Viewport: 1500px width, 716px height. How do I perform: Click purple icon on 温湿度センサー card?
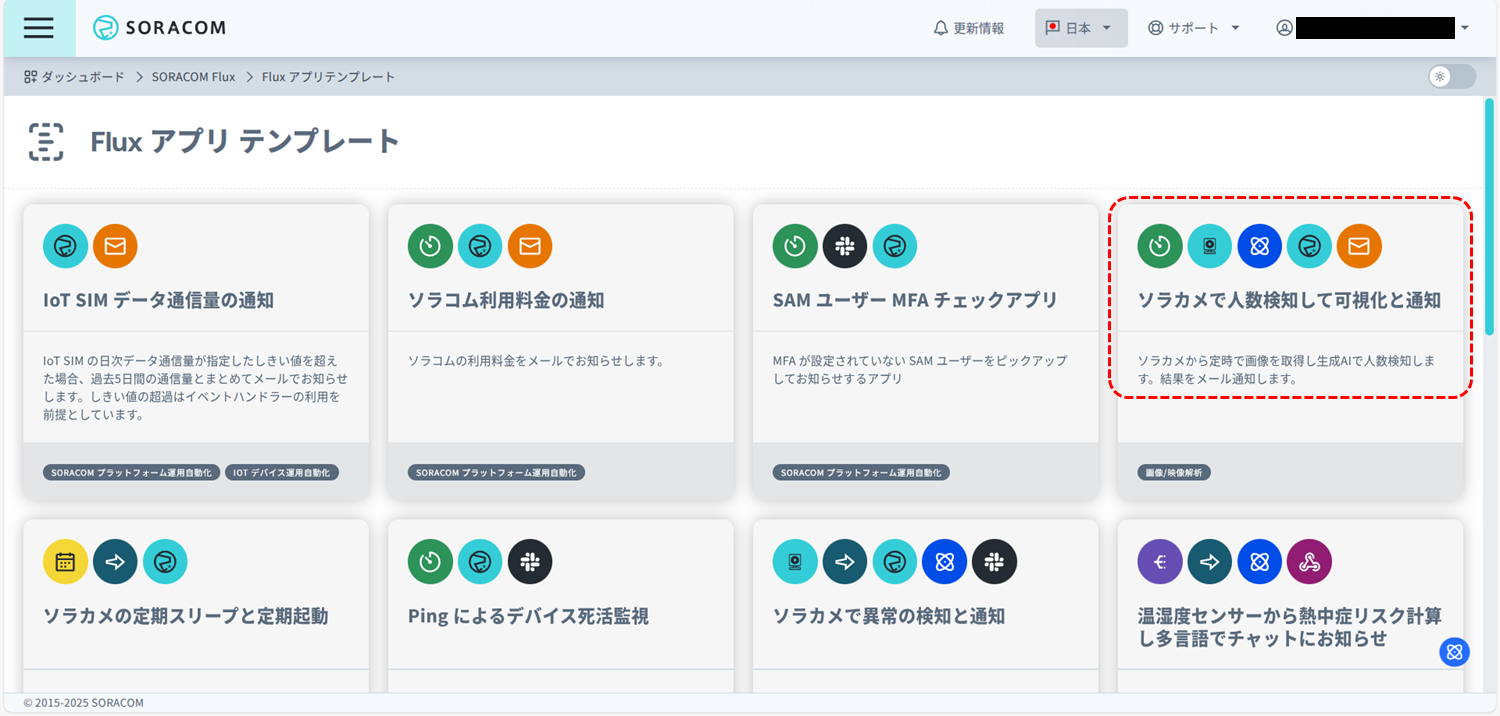point(1160,561)
